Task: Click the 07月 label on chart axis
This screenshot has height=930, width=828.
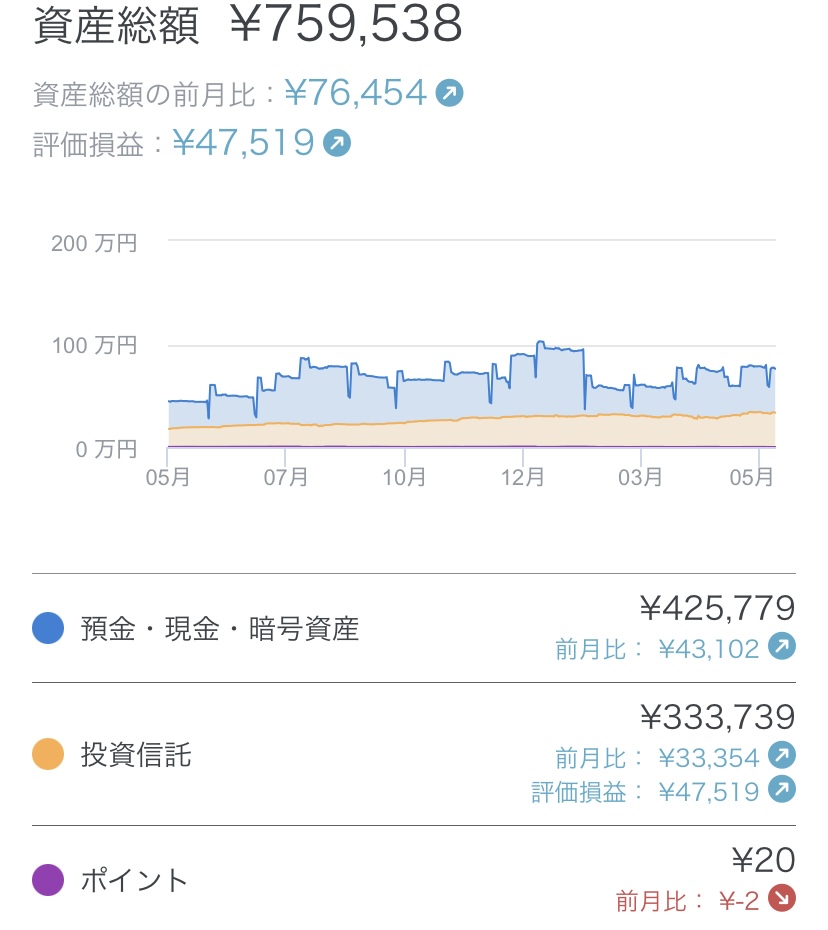Action: coord(286,478)
